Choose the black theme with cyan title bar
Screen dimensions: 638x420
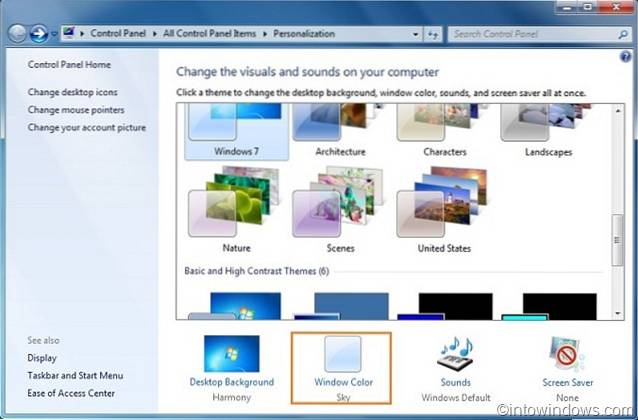point(549,306)
